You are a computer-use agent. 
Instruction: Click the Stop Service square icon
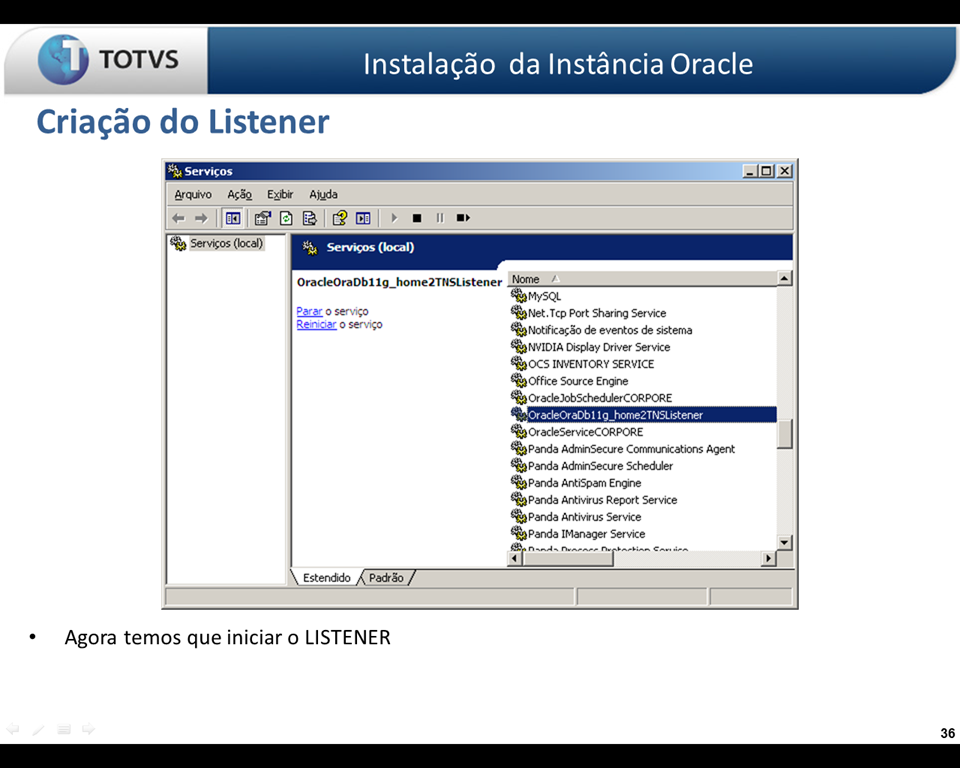point(417,218)
